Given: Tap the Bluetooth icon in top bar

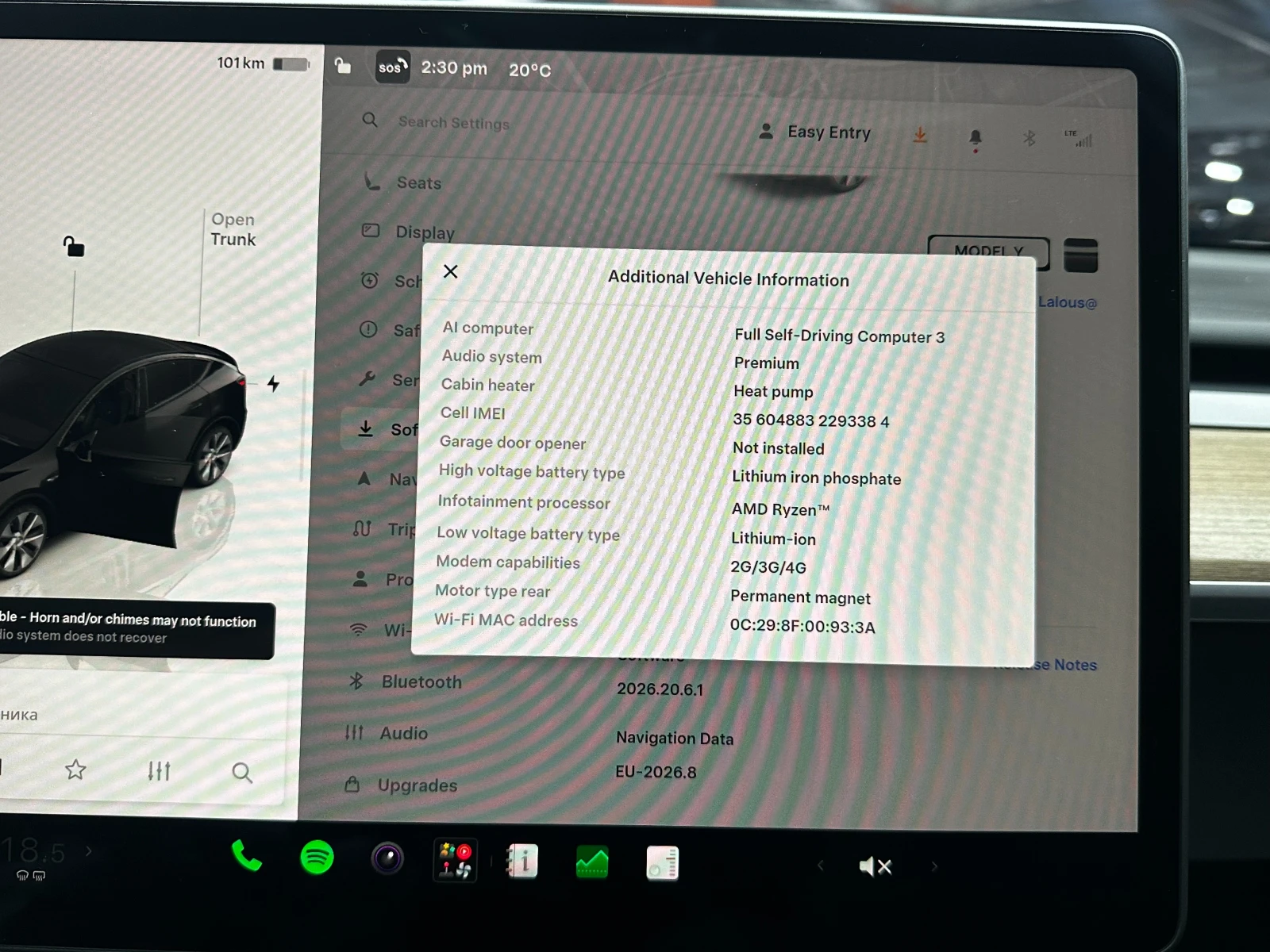Looking at the screenshot, I should click(x=1029, y=139).
